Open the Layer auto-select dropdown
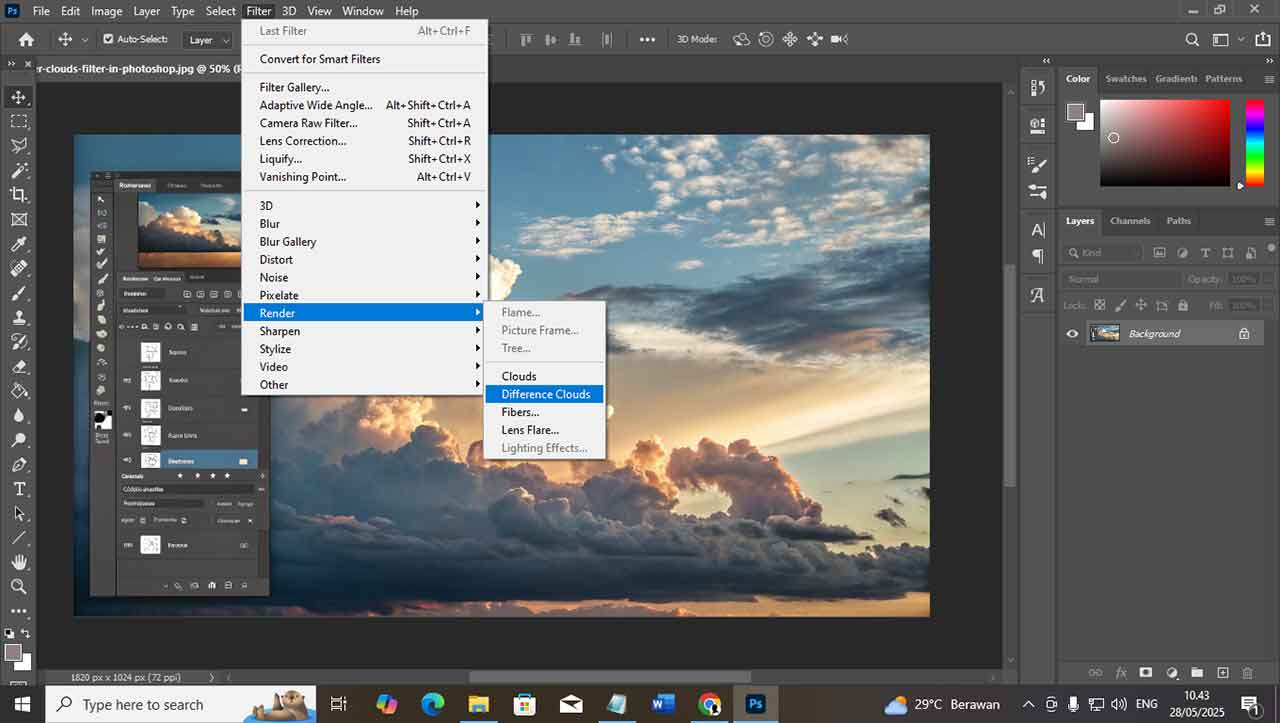This screenshot has height=723, width=1280. click(208, 39)
